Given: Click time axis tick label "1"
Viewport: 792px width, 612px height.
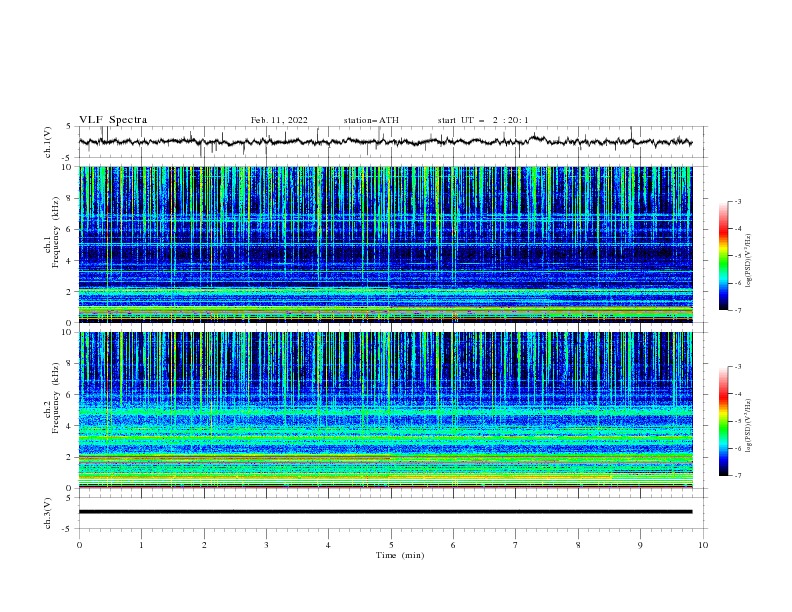Looking at the screenshot, I should [141, 545].
